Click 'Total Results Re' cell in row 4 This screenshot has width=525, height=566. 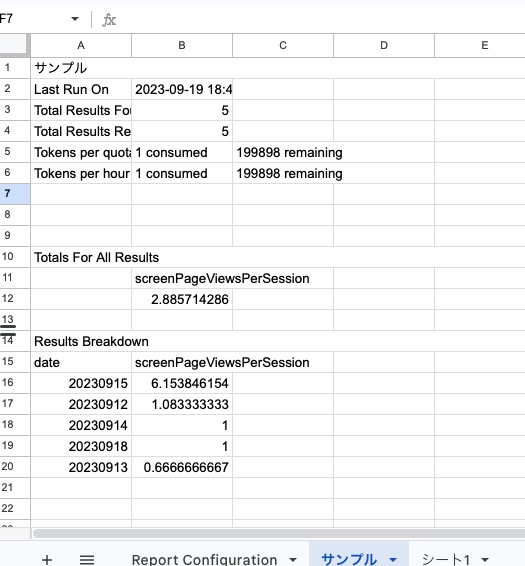tap(81, 131)
